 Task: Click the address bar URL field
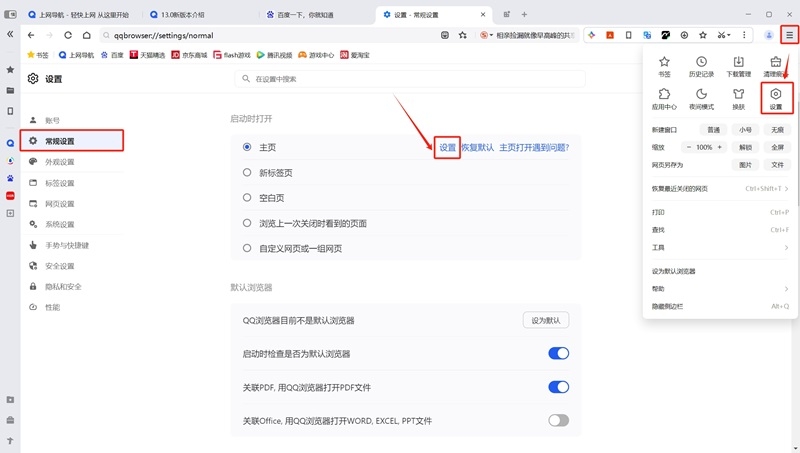[x=270, y=35]
